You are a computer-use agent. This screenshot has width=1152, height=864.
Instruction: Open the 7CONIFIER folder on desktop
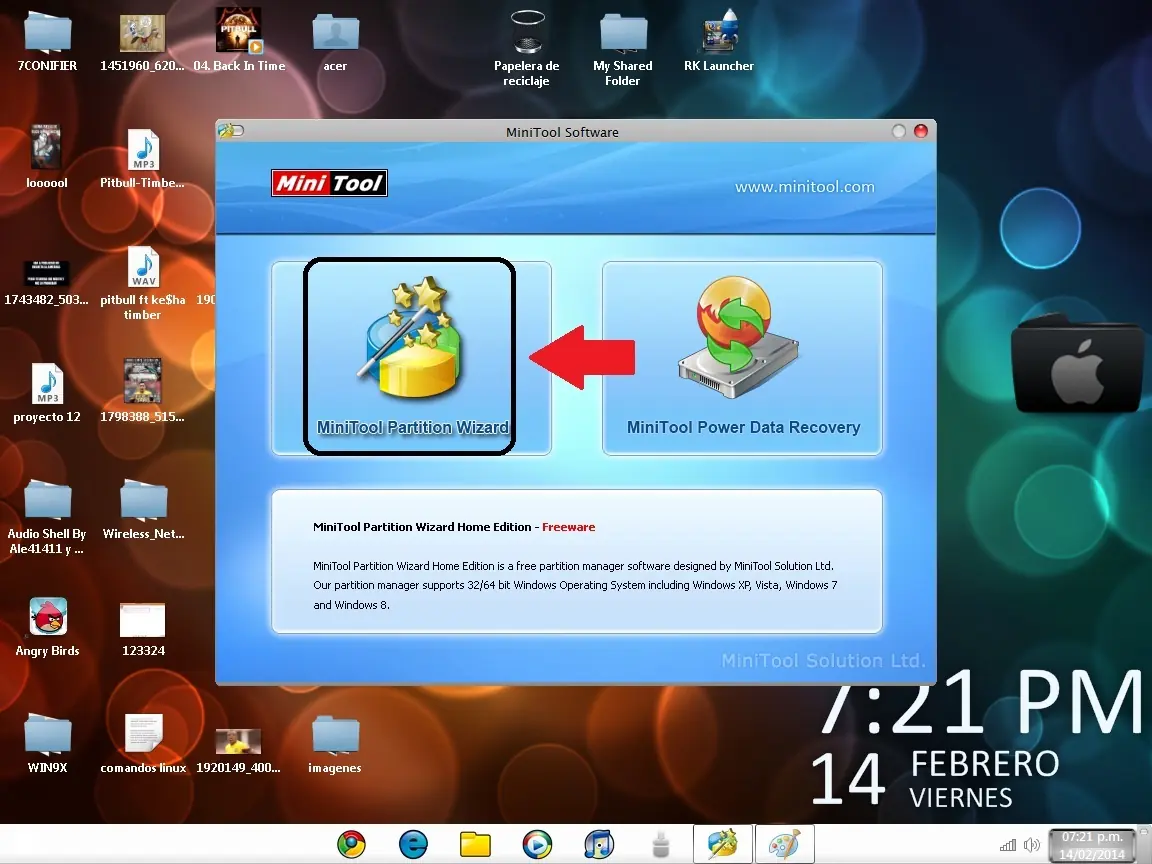tap(47, 42)
